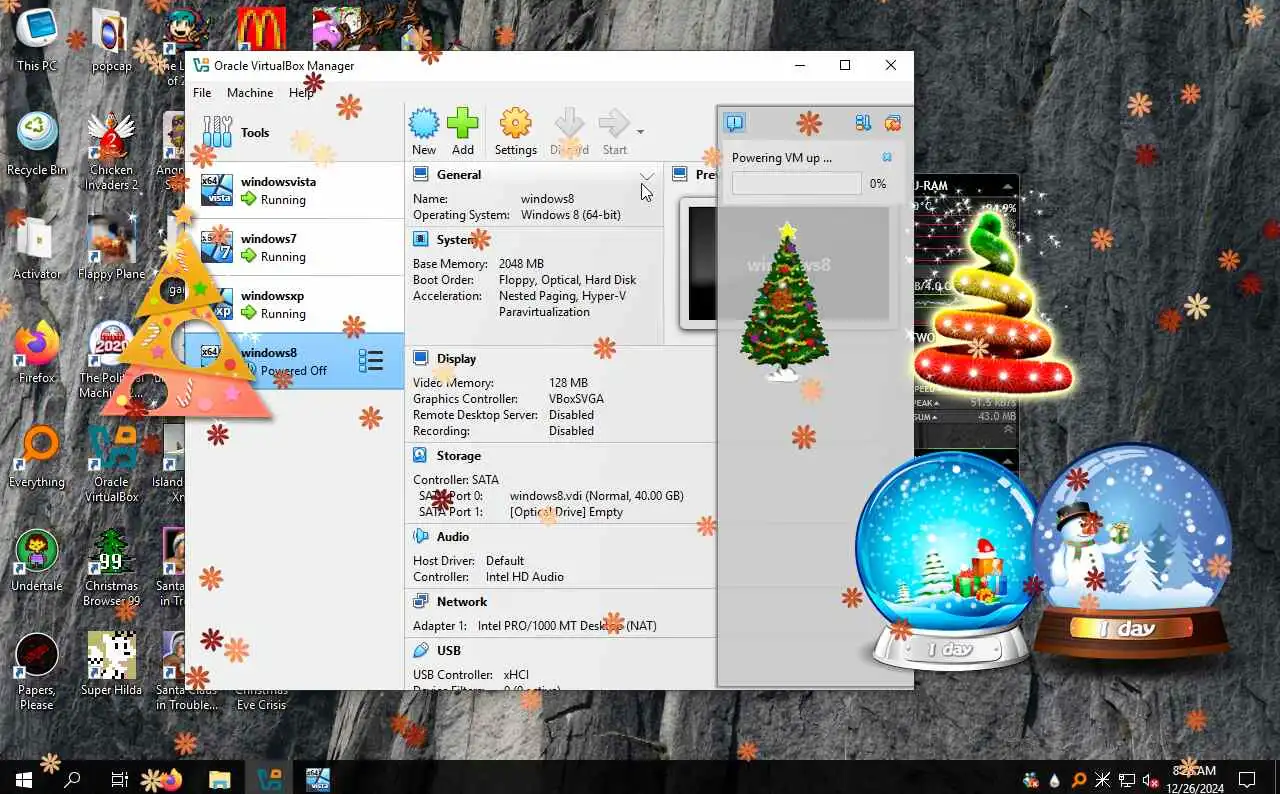Open the Firefox desktop shortcut
Viewport: 1280px width, 794px height.
[x=37, y=352]
